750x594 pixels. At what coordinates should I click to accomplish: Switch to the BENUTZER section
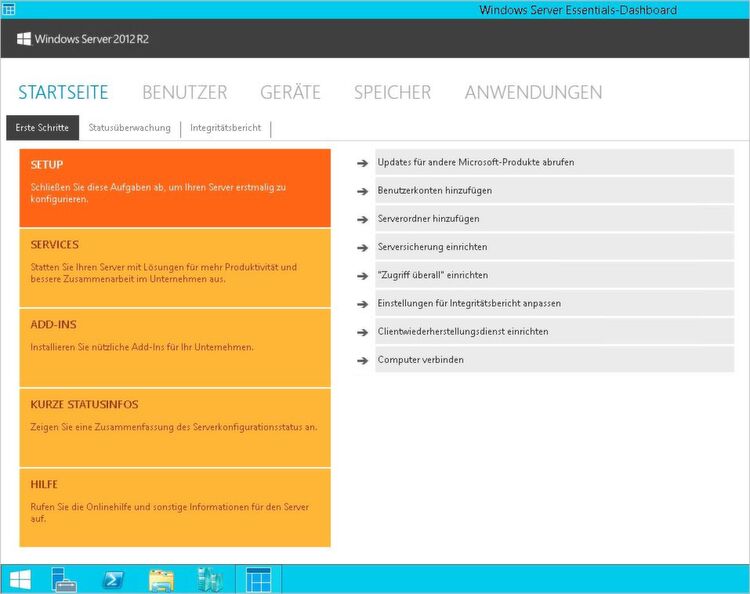185,92
